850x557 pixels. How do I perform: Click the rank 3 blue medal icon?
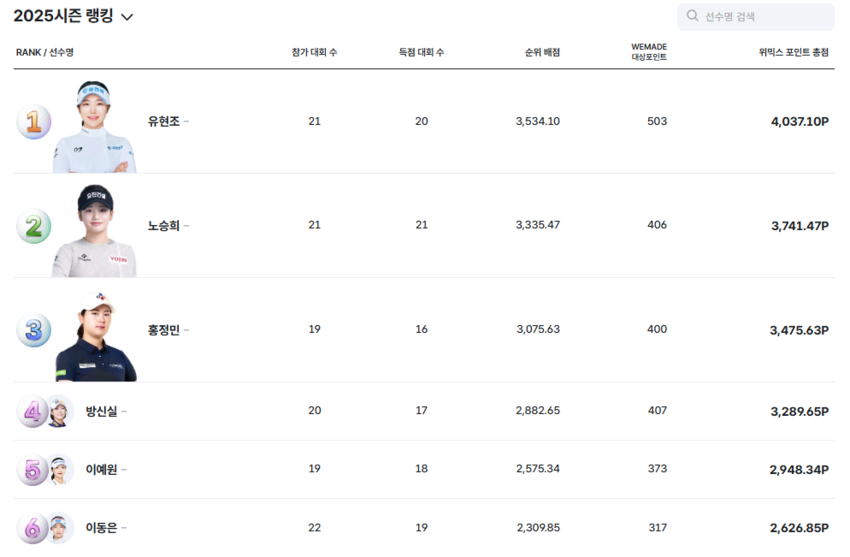(x=33, y=330)
